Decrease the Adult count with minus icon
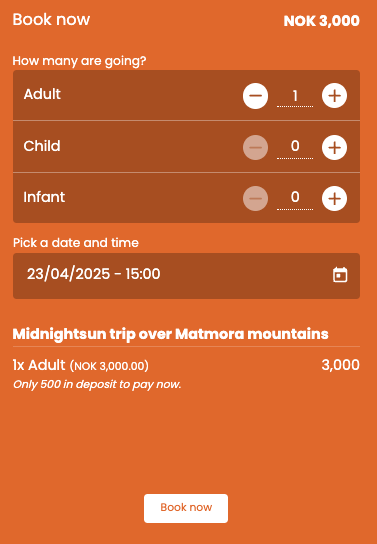377x544 pixels. point(255,96)
